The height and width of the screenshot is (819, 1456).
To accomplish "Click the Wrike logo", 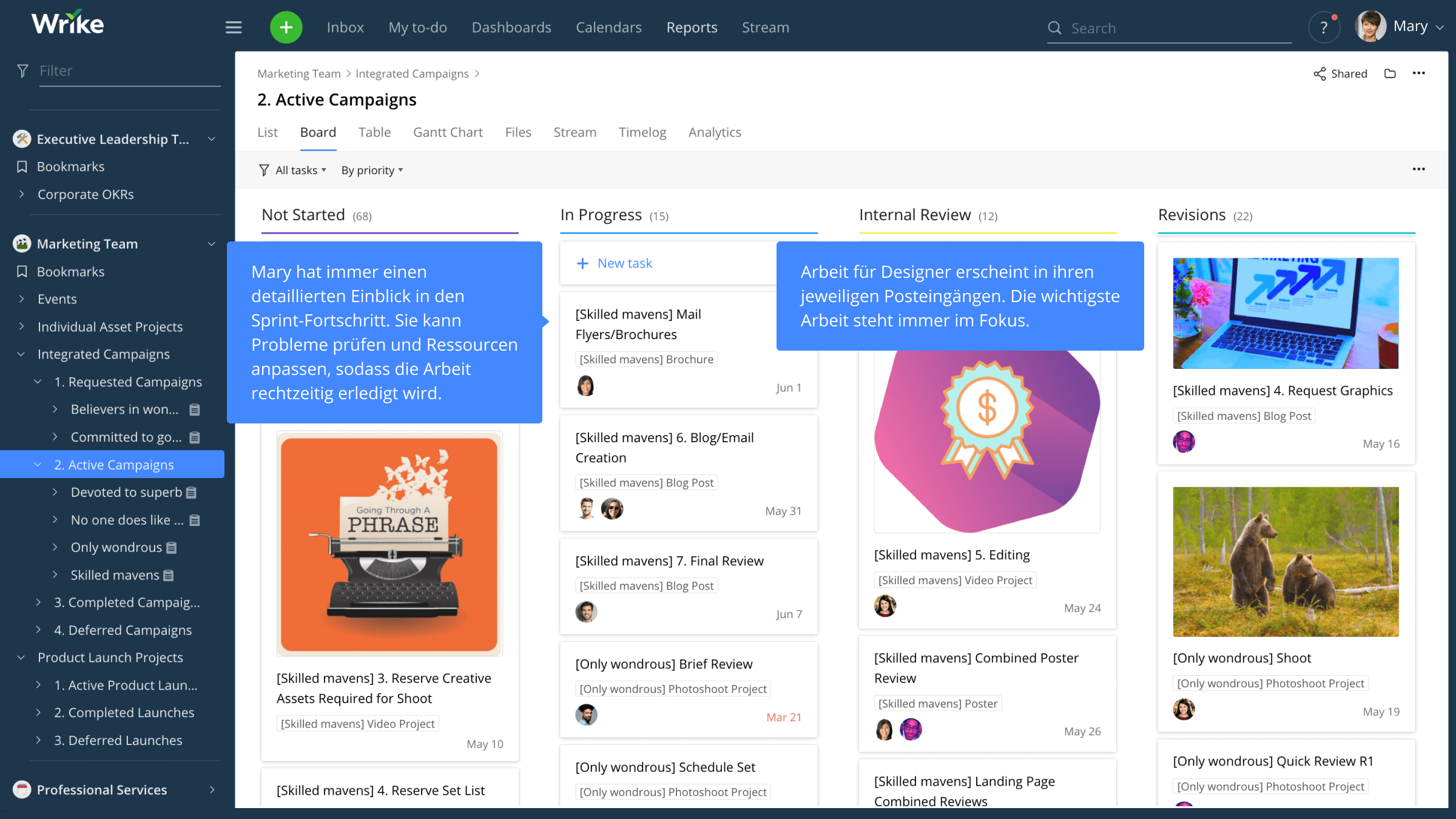I will (67, 23).
